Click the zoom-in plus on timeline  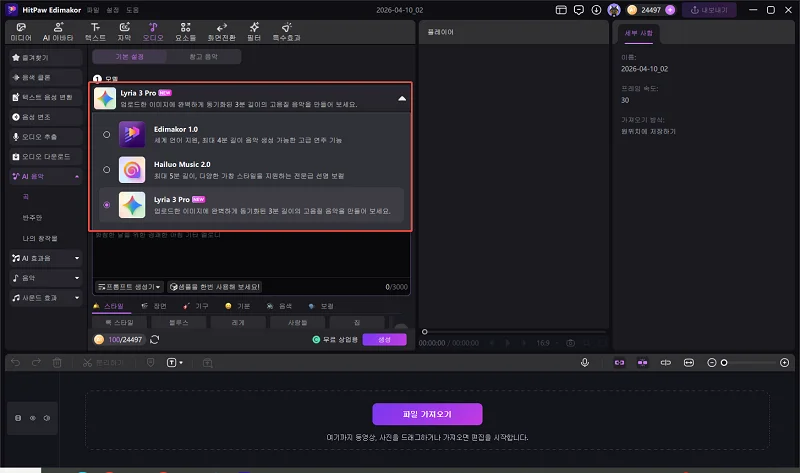(785, 363)
